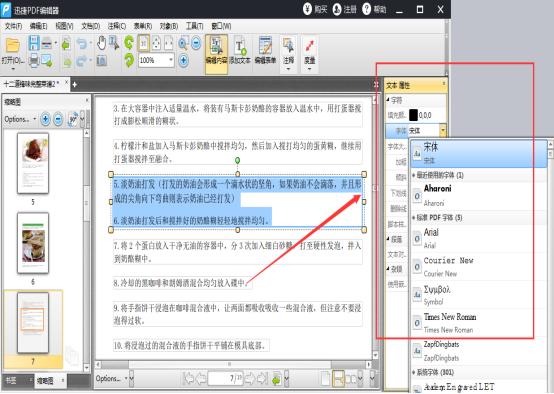Open the File menu
The height and width of the screenshot is (394, 554).
pyautogui.click(x=13, y=26)
